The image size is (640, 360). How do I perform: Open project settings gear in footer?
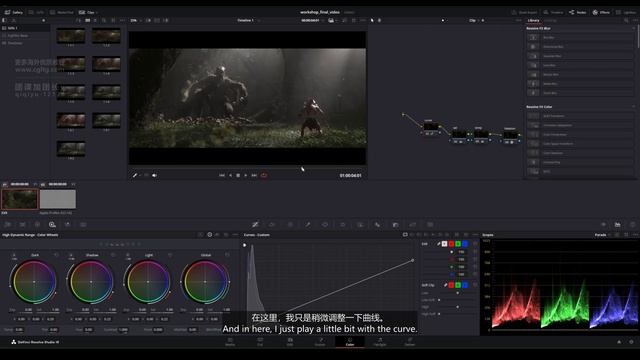pos(631,342)
